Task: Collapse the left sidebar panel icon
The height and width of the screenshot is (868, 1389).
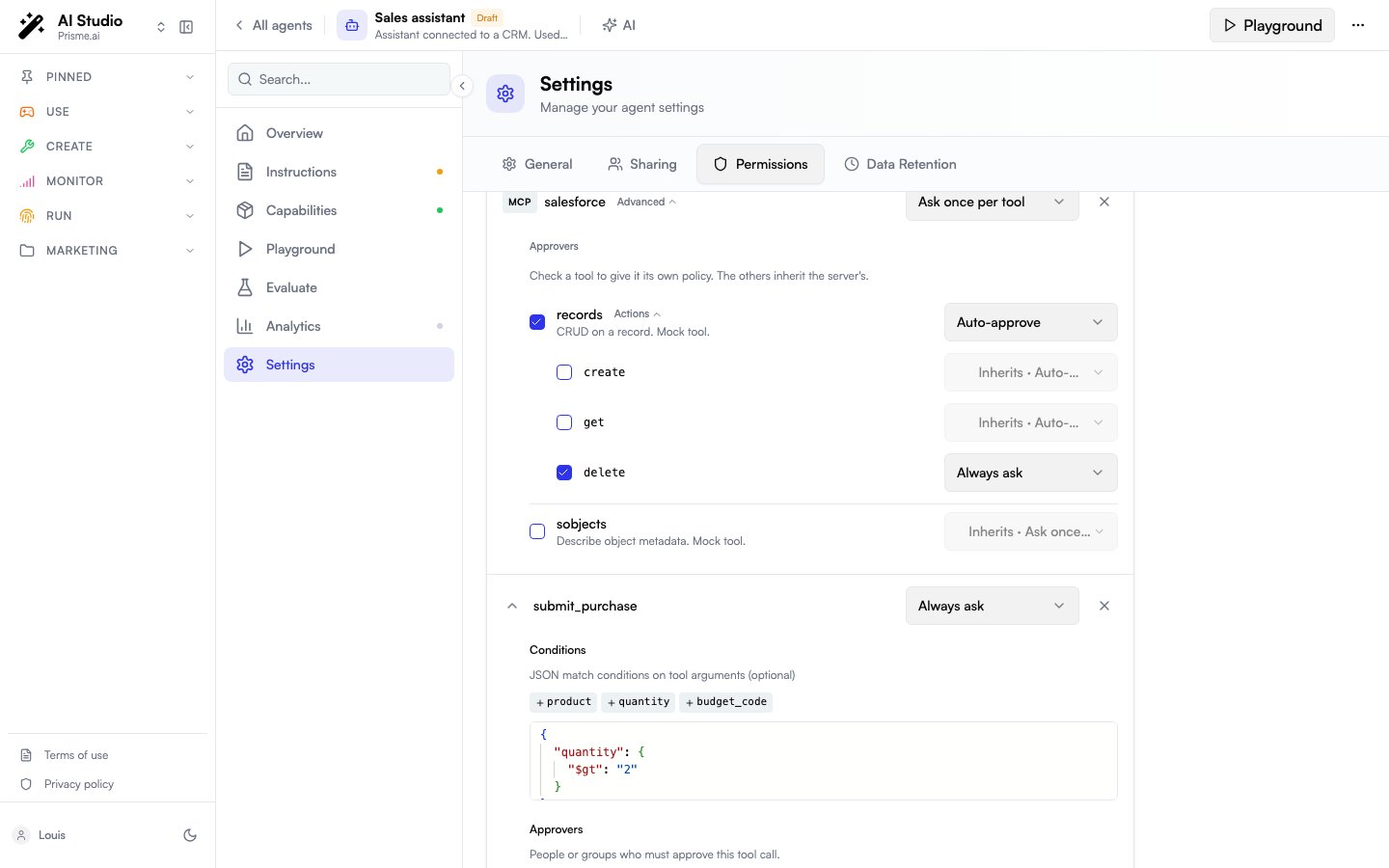Action: (x=186, y=27)
